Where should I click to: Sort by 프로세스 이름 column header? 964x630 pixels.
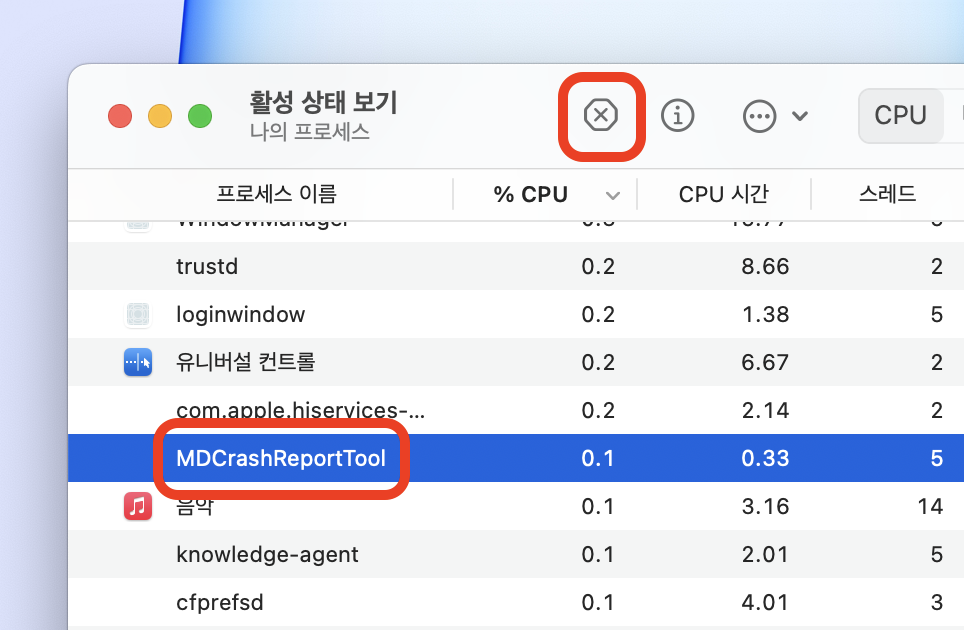point(276,194)
